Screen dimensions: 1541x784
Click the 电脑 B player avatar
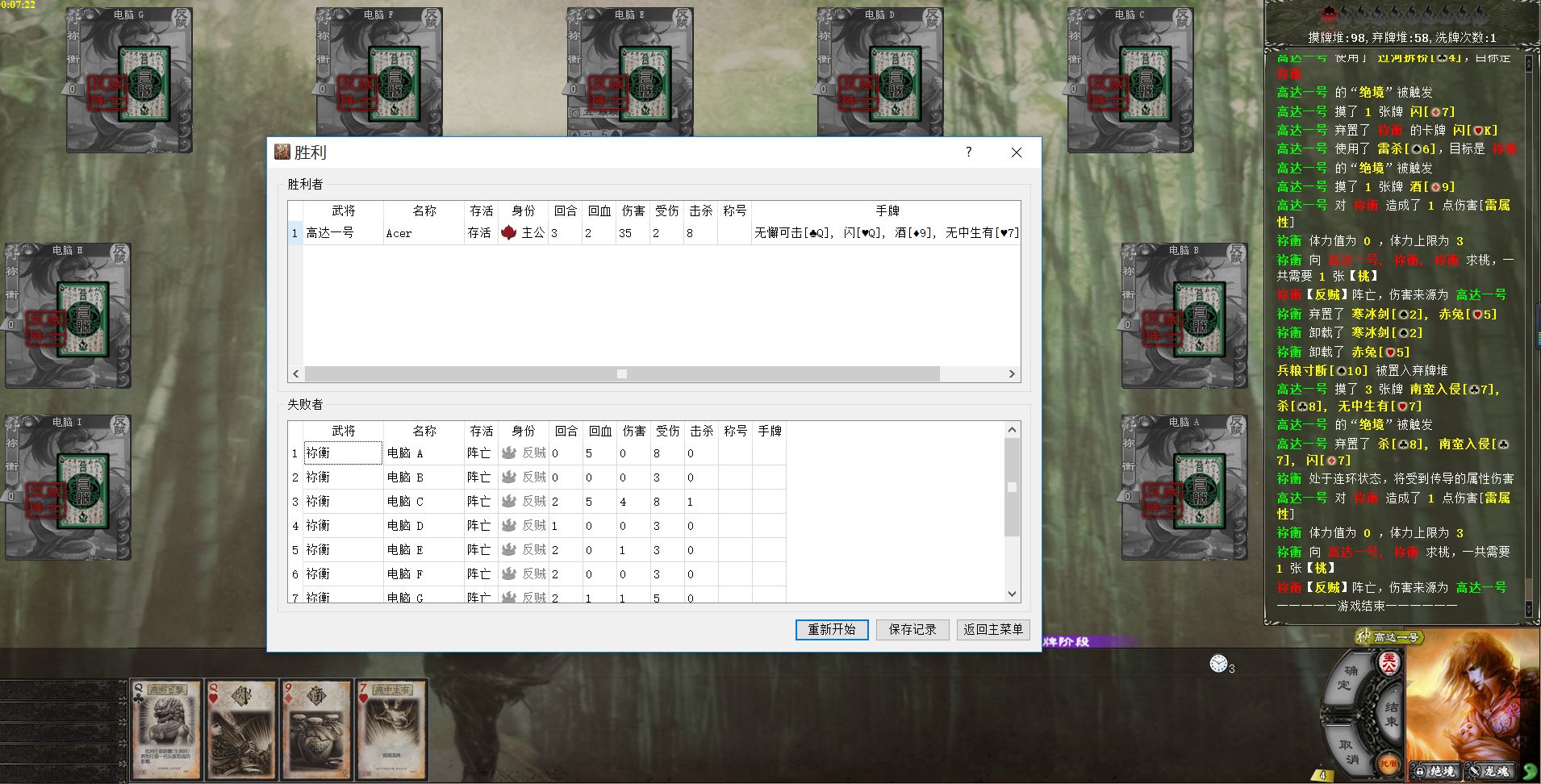point(1184,315)
